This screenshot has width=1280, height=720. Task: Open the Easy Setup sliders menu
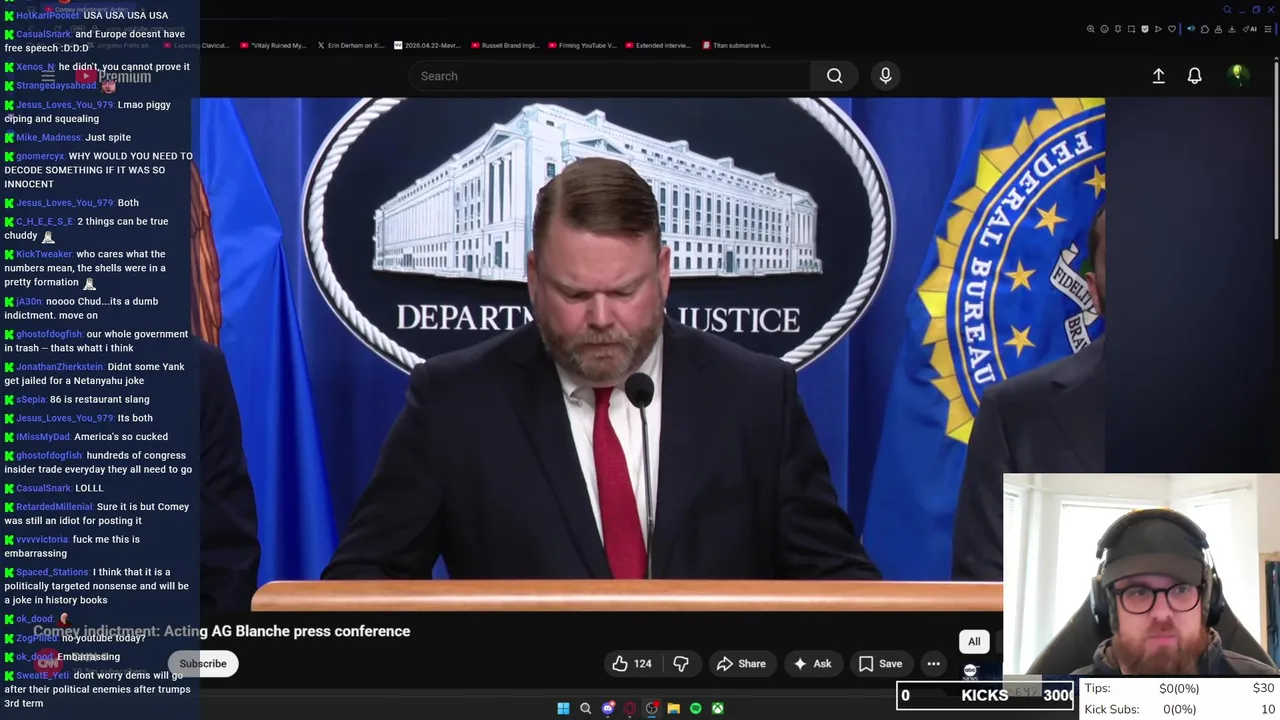[1267, 29]
